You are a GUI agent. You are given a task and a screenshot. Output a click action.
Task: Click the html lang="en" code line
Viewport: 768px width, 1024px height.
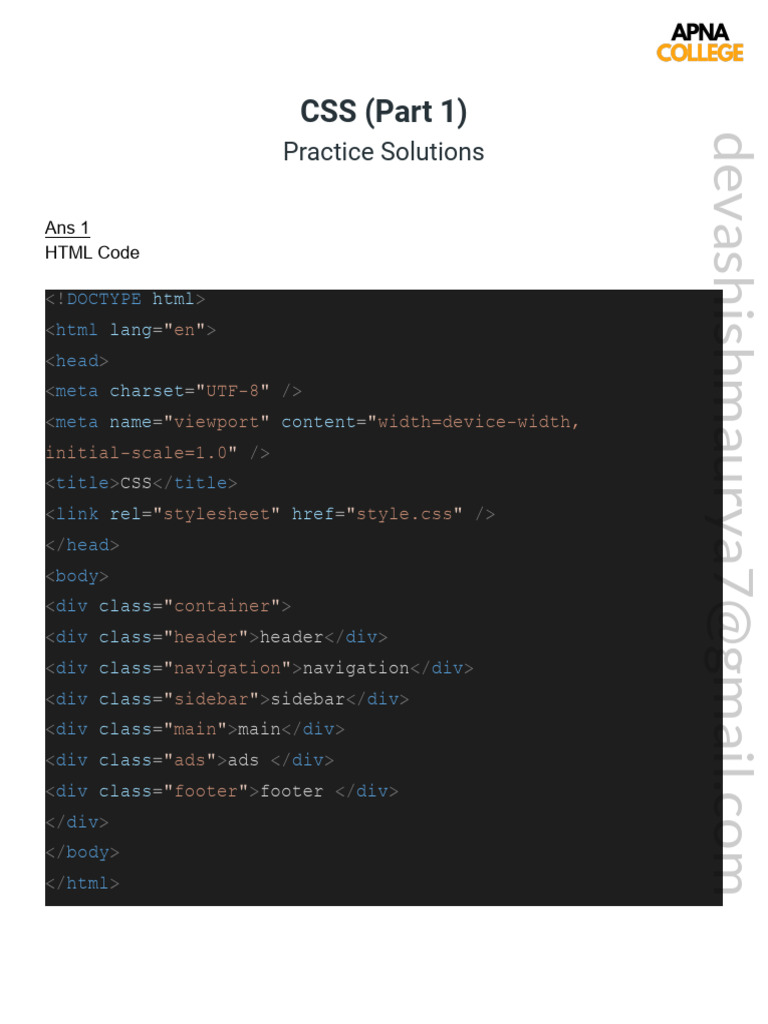pos(131,330)
